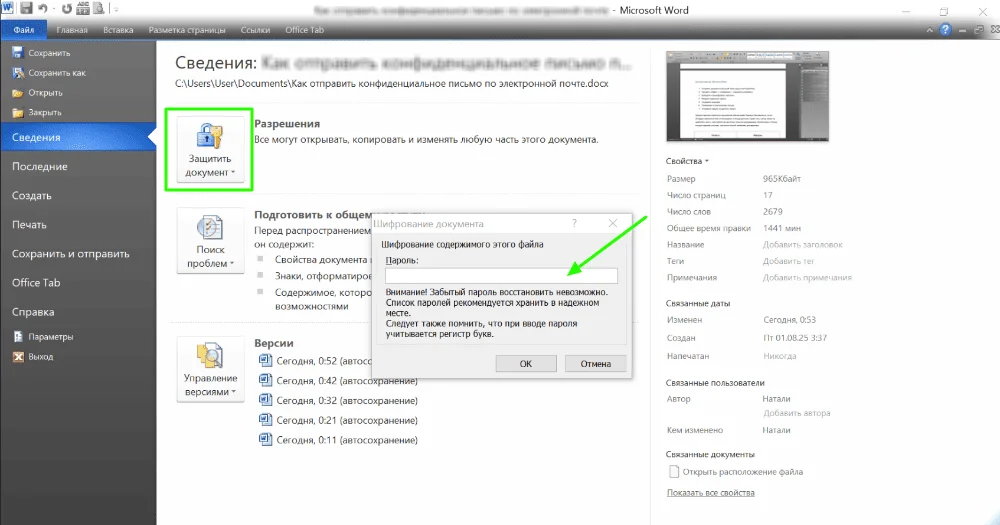Click Добавить автора field
The image size is (1000, 525).
[797, 413]
